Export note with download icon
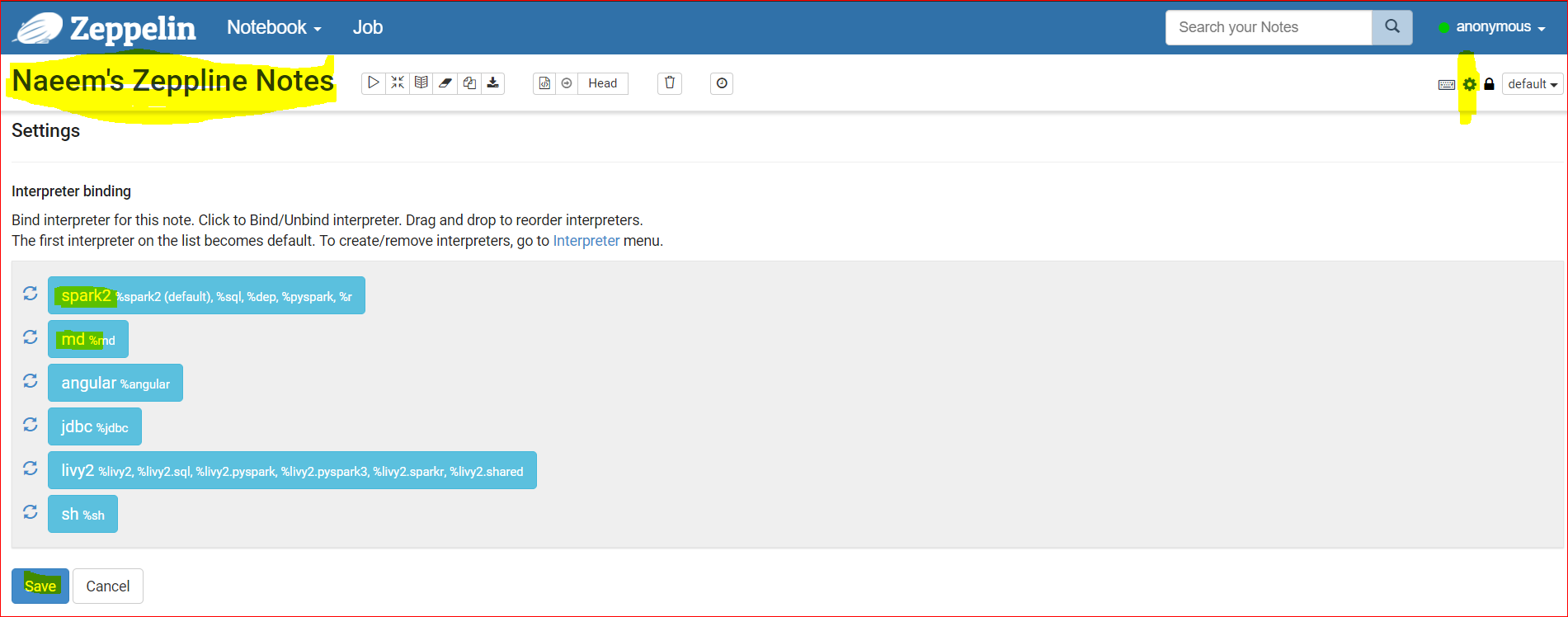 pos(493,83)
